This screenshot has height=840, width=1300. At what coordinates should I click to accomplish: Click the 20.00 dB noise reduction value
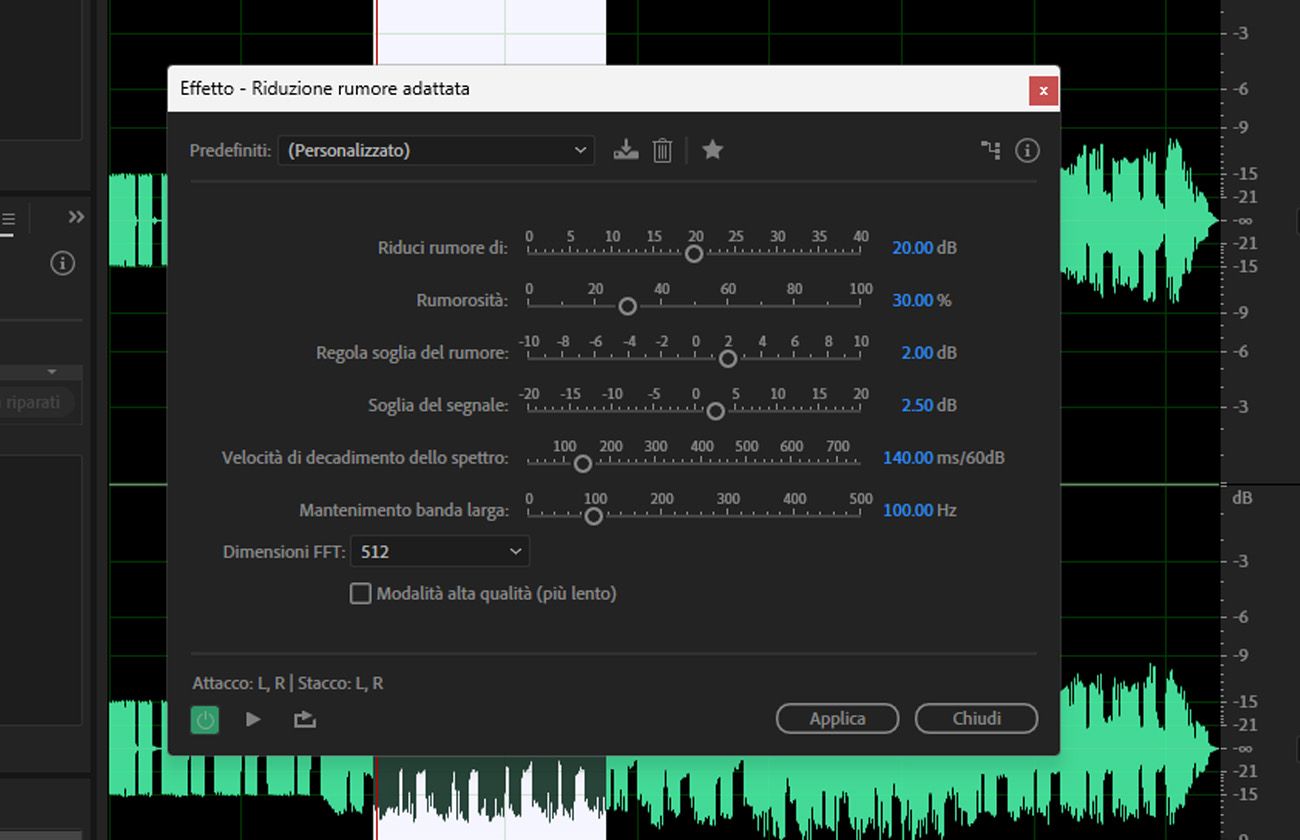pyautogui.click(x=912, y=248)
